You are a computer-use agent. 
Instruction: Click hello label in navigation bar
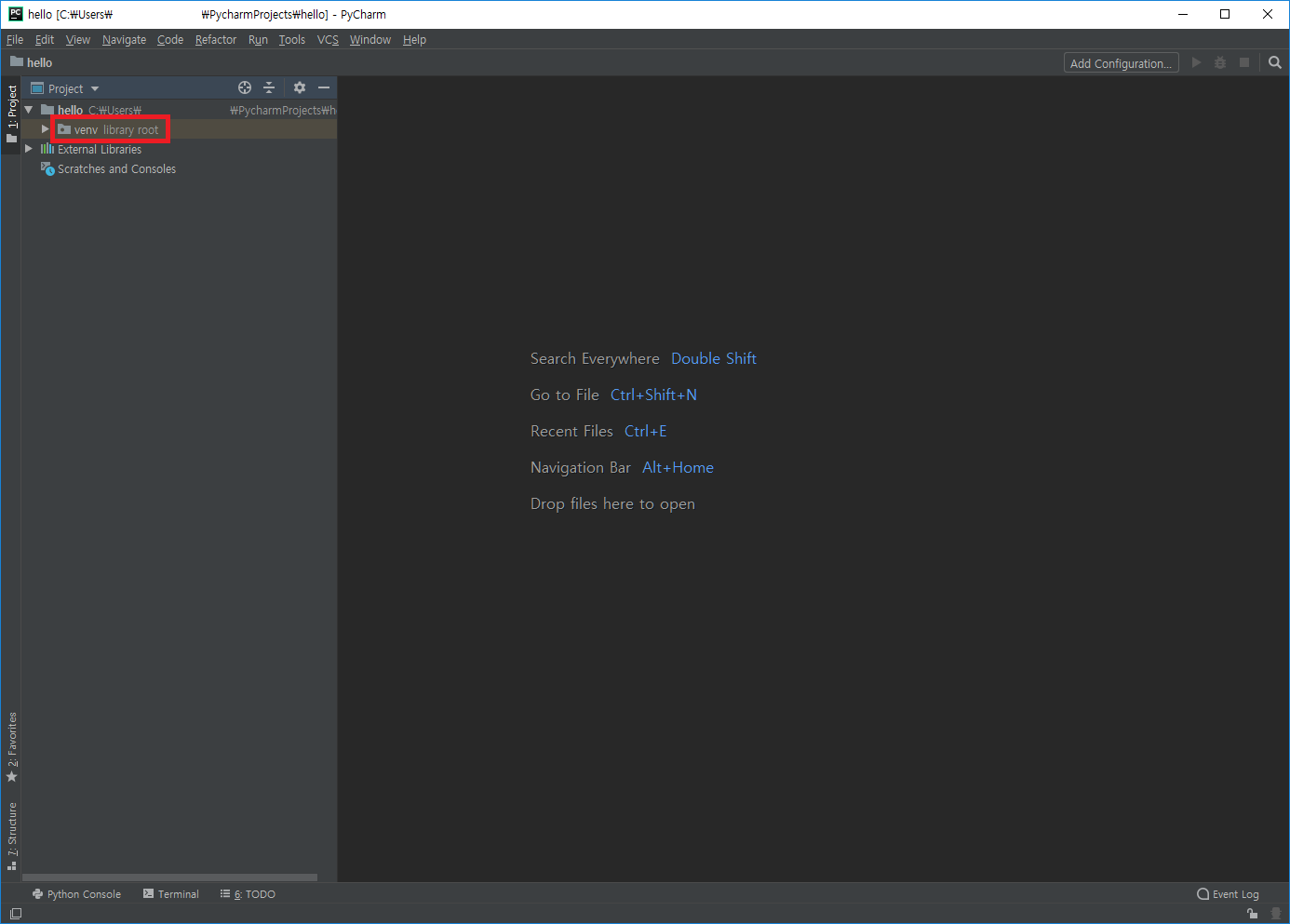pos(39,62)
